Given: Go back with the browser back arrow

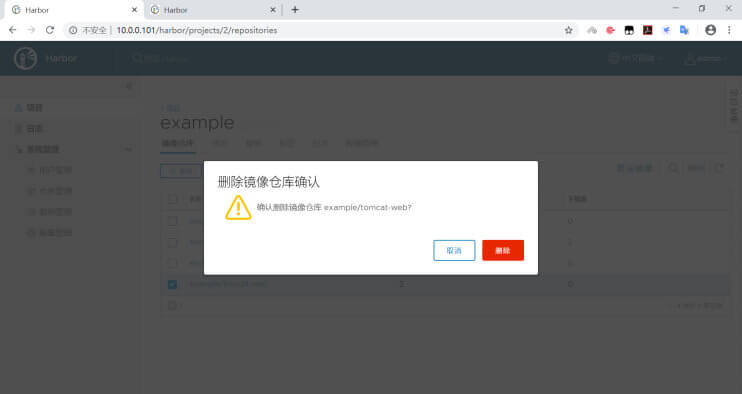Looking at the screenshot, I should (13, 30).
